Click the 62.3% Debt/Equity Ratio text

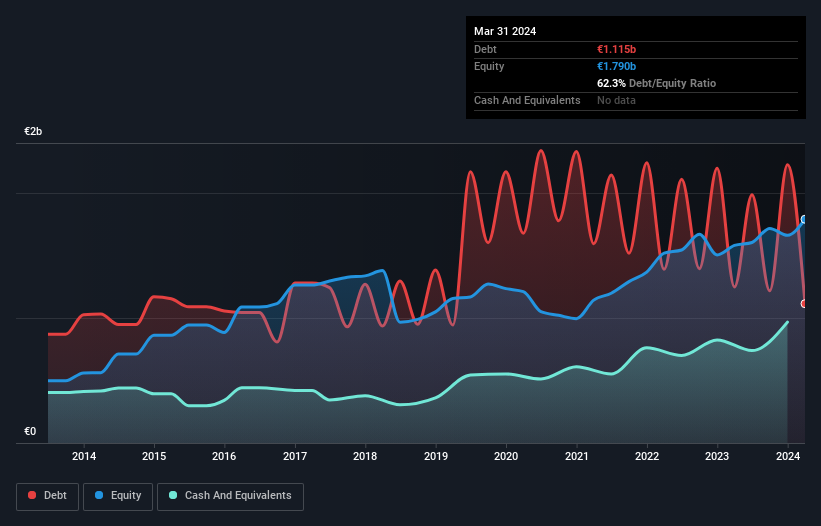pos(656,83)
